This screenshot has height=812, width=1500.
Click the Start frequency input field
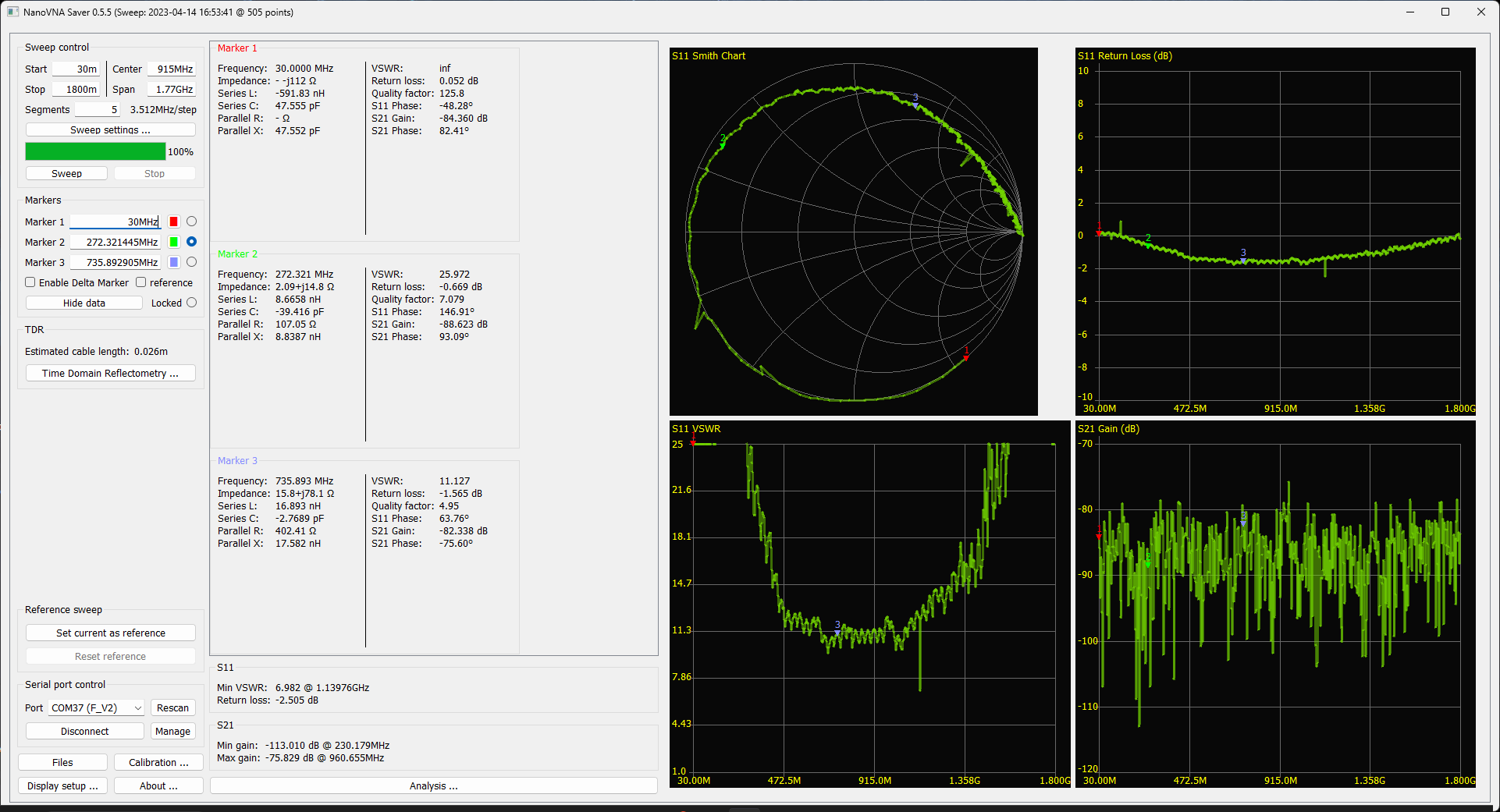pyautogui.click(x=76, y=69)
